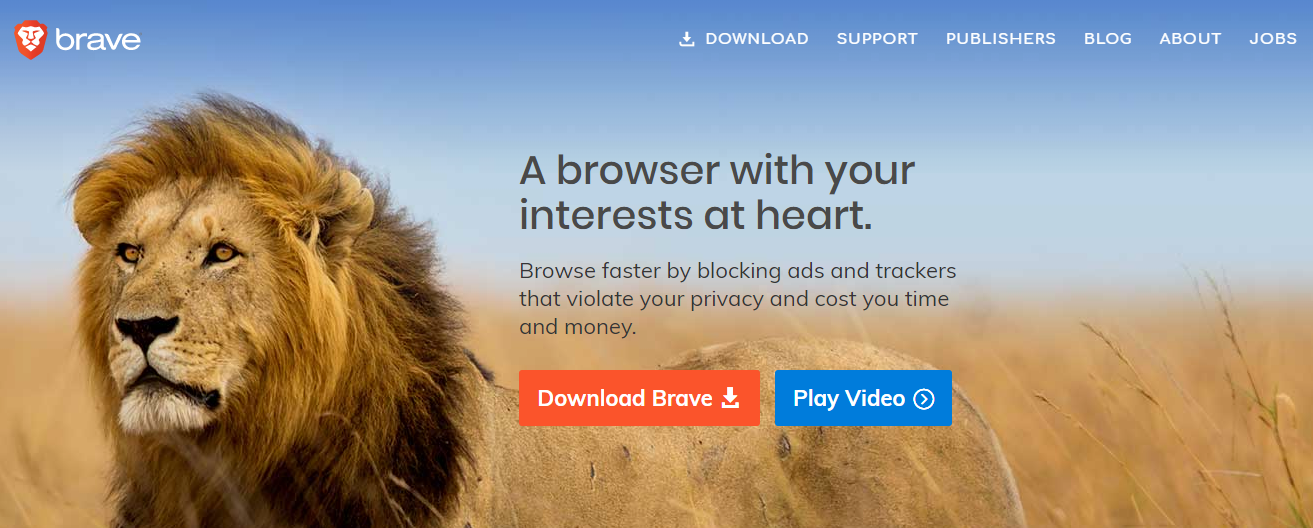Click the download icon inside Download Brave button
The width and height of the screenshot is (1313, 528).
731,398
